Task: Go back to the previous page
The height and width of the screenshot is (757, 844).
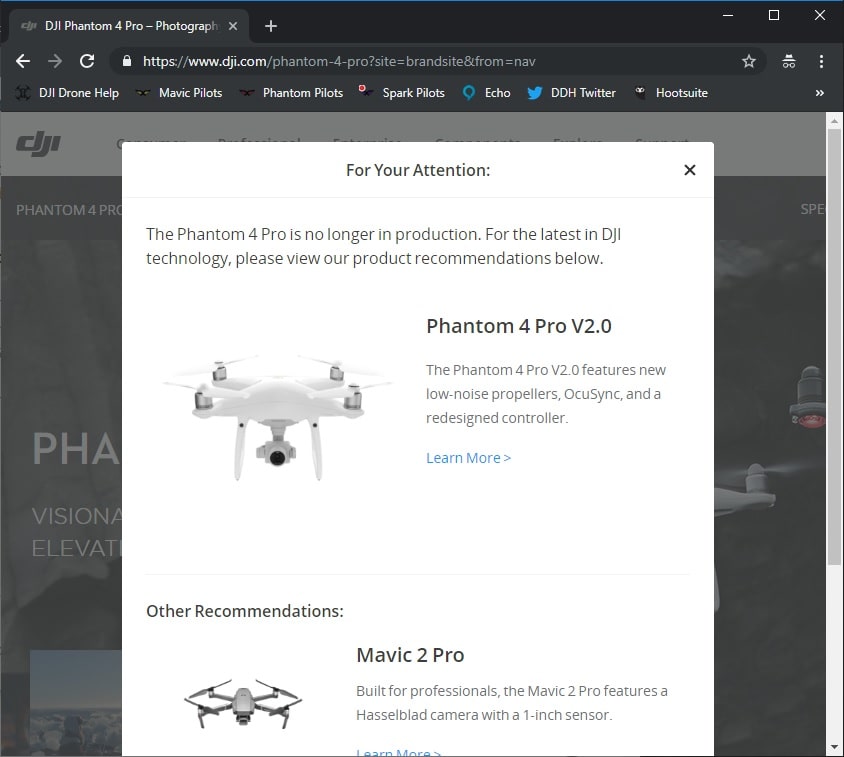Action: 23,61
